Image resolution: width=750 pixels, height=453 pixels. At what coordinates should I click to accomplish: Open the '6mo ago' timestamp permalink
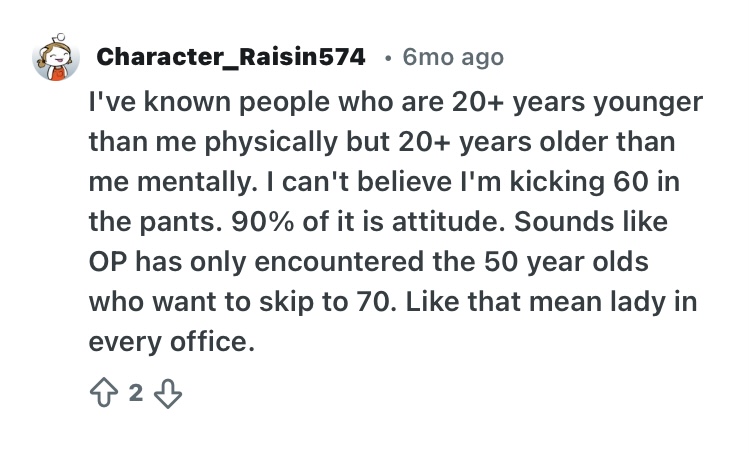[x=453, y=57]
